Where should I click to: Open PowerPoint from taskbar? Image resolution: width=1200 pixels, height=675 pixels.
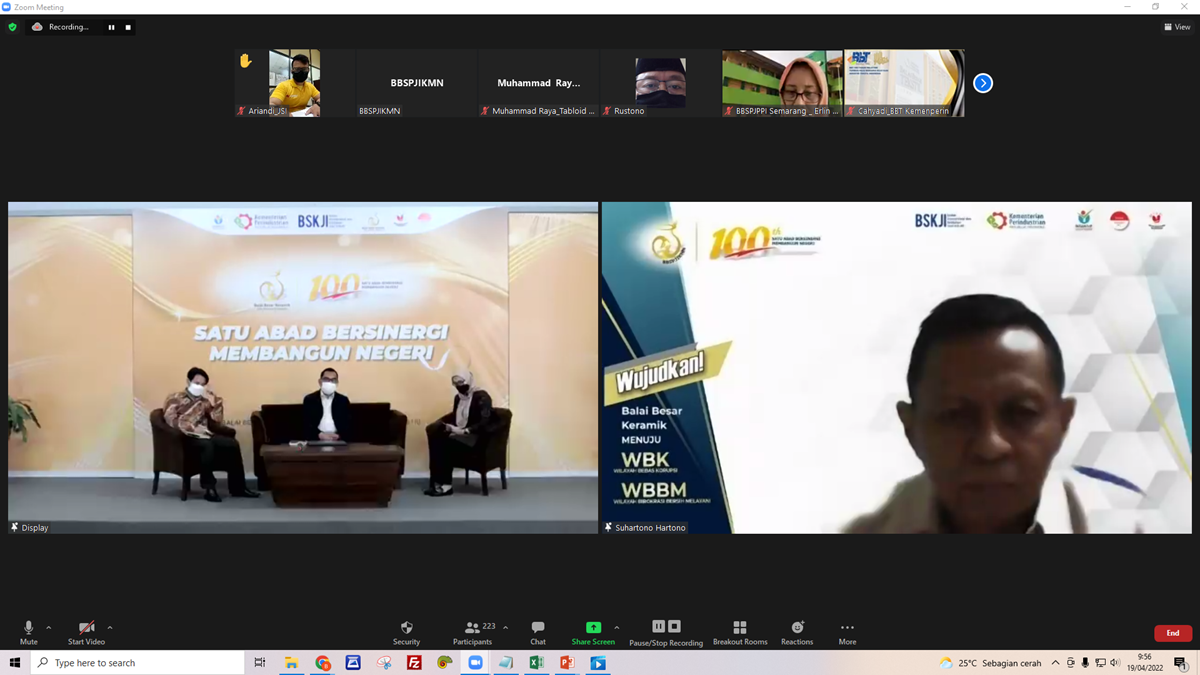click(x=567, y=663)
